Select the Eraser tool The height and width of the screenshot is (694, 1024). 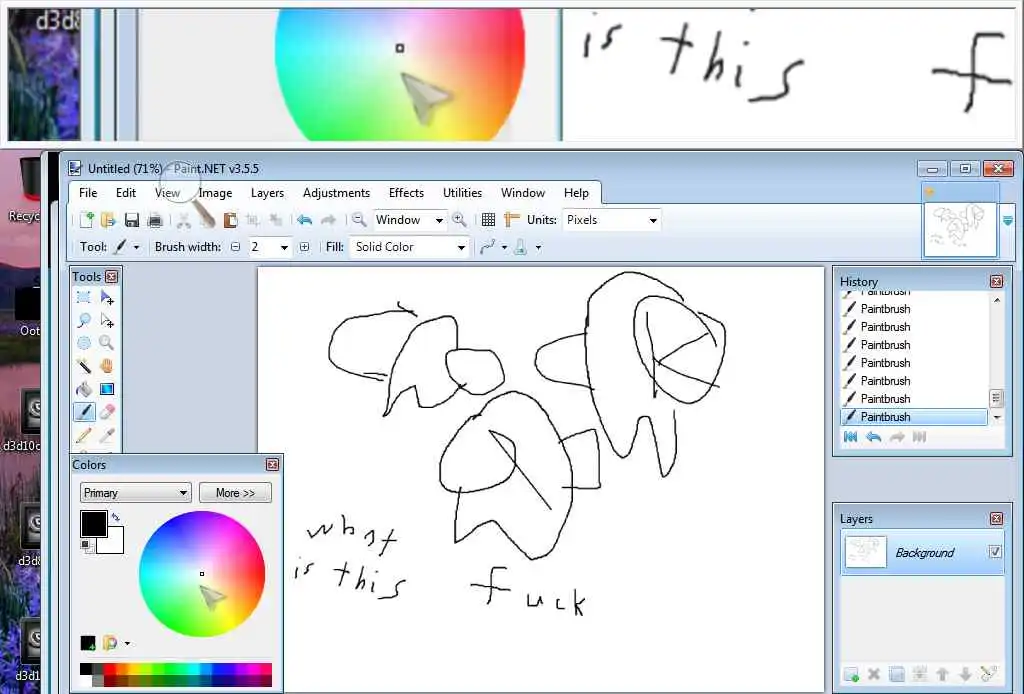(x=107, y=412)
